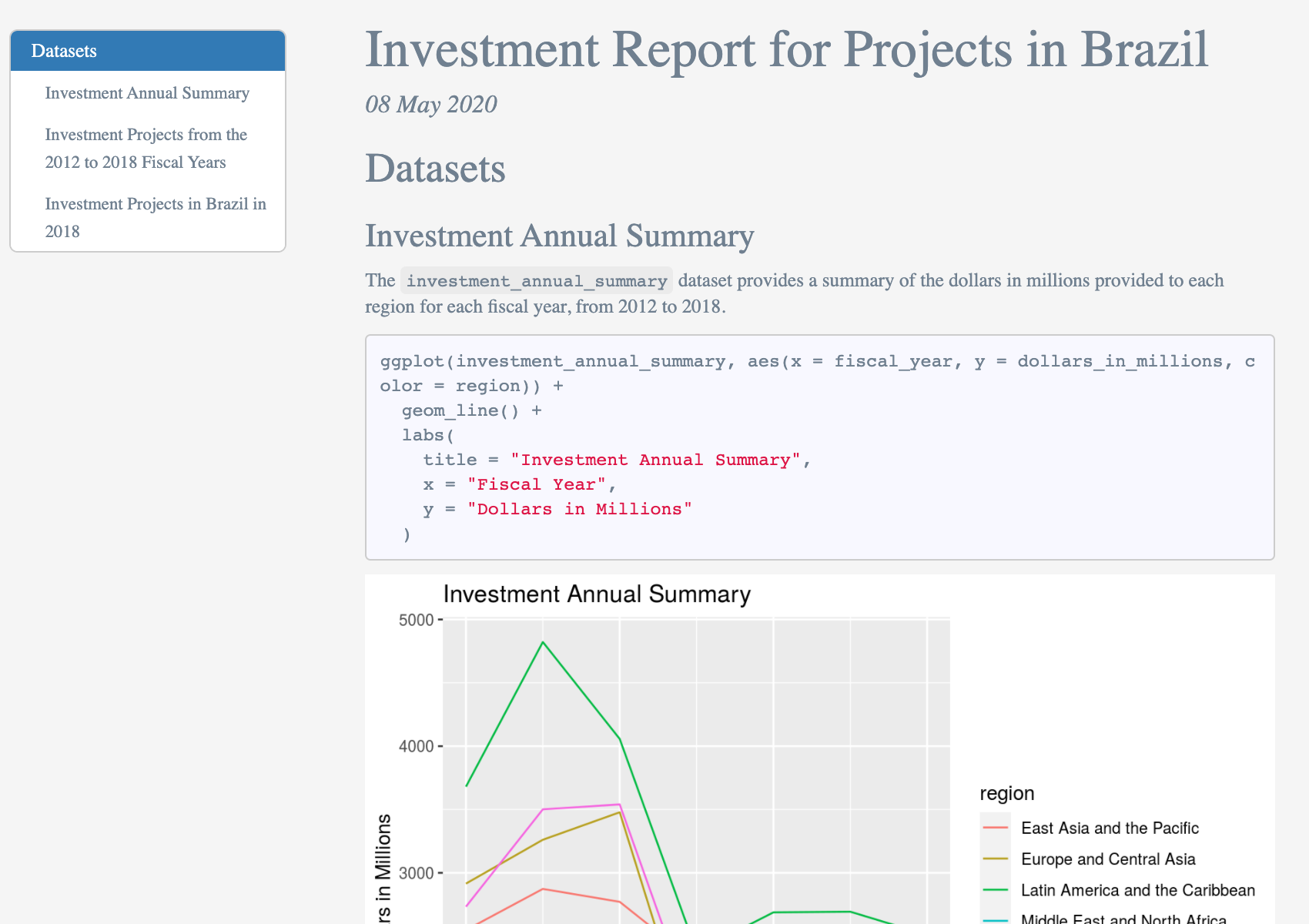
Task: Select the geom_line() code line
Action: point(472,410)
